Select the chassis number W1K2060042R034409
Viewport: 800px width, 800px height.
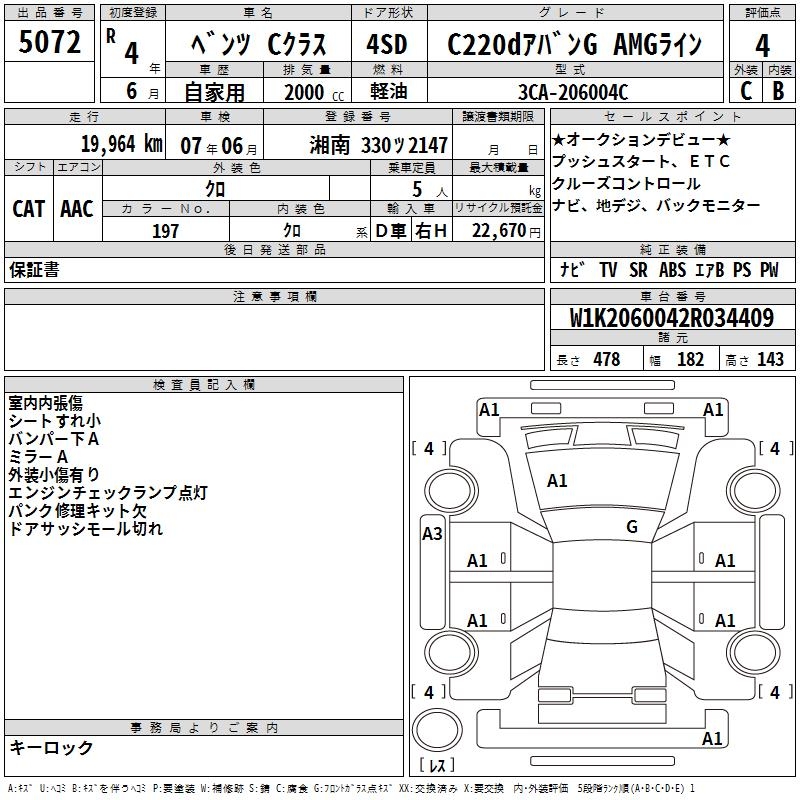[x=671, y=319]
